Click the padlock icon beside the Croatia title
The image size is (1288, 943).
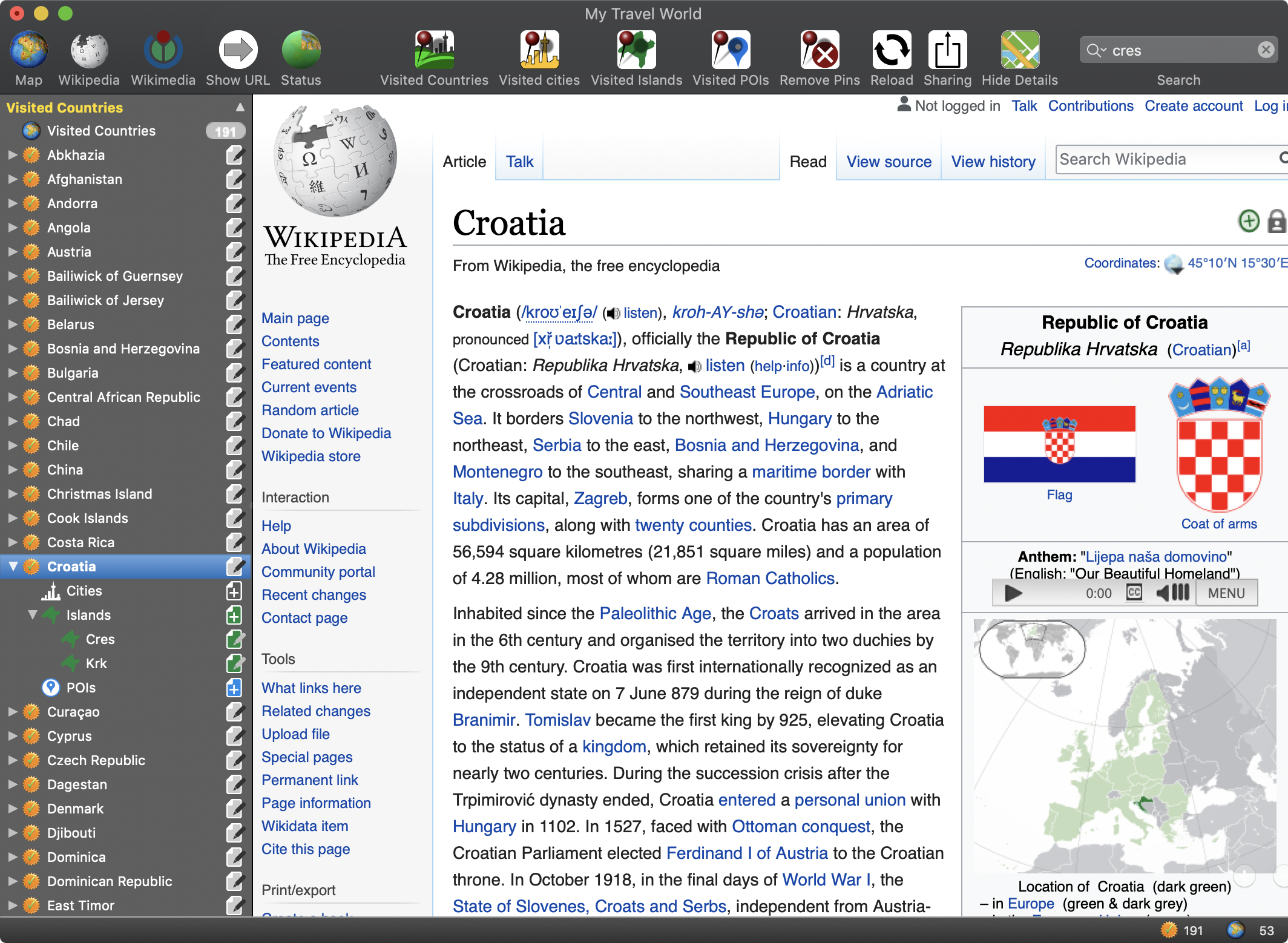pyautogui.click(x=1276, y=221)
